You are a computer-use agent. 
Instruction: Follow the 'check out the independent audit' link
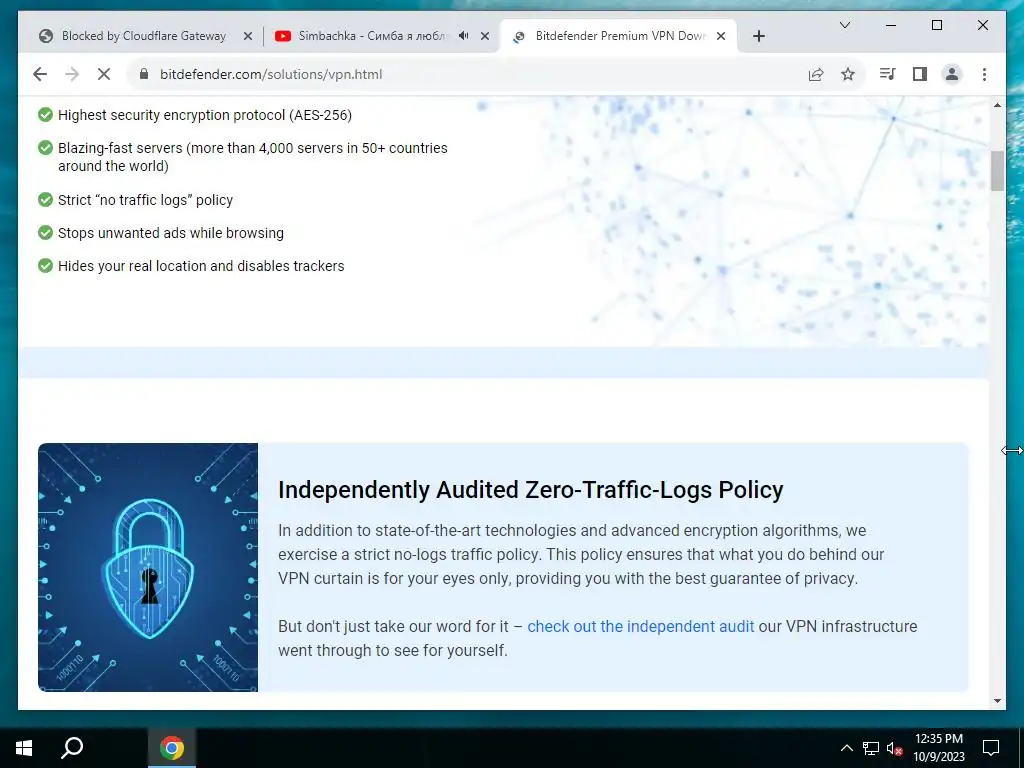coord(641,626)
